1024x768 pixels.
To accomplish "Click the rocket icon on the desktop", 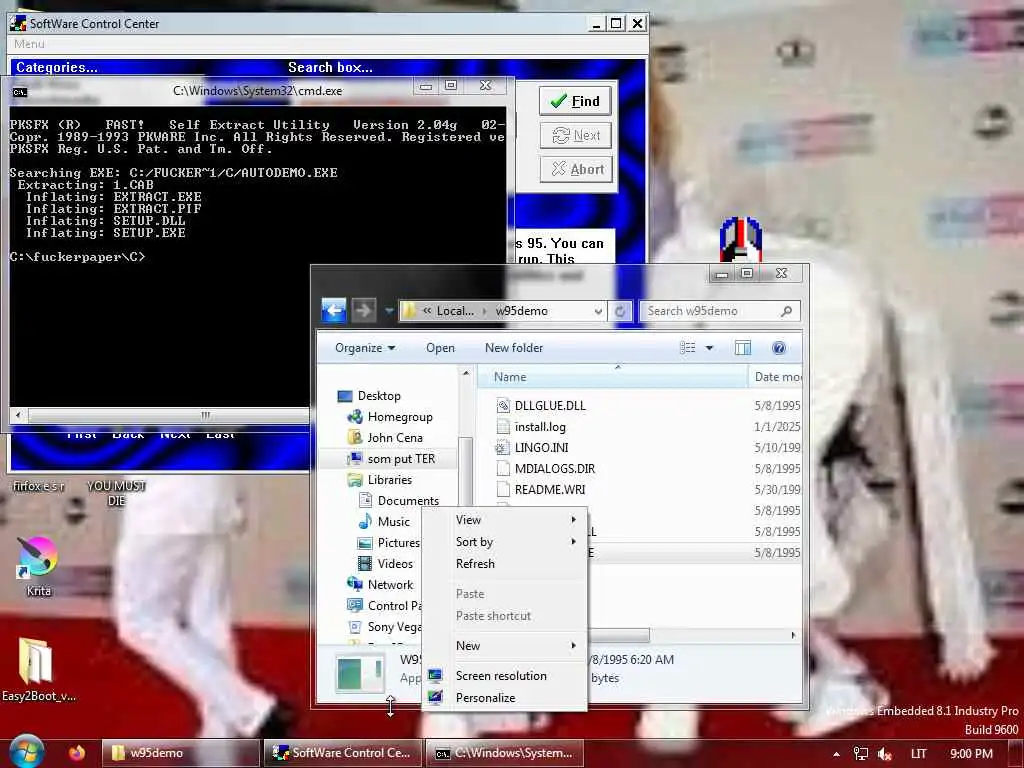I will [741, 240].
